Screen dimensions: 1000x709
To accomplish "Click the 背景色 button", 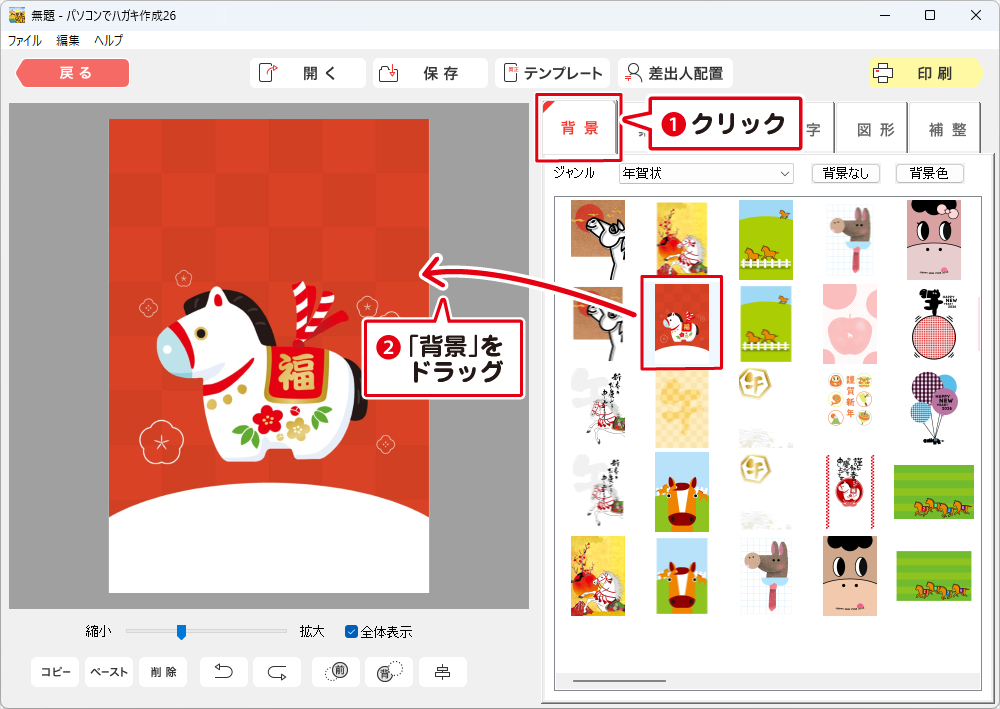I will (x=929, y=174).
